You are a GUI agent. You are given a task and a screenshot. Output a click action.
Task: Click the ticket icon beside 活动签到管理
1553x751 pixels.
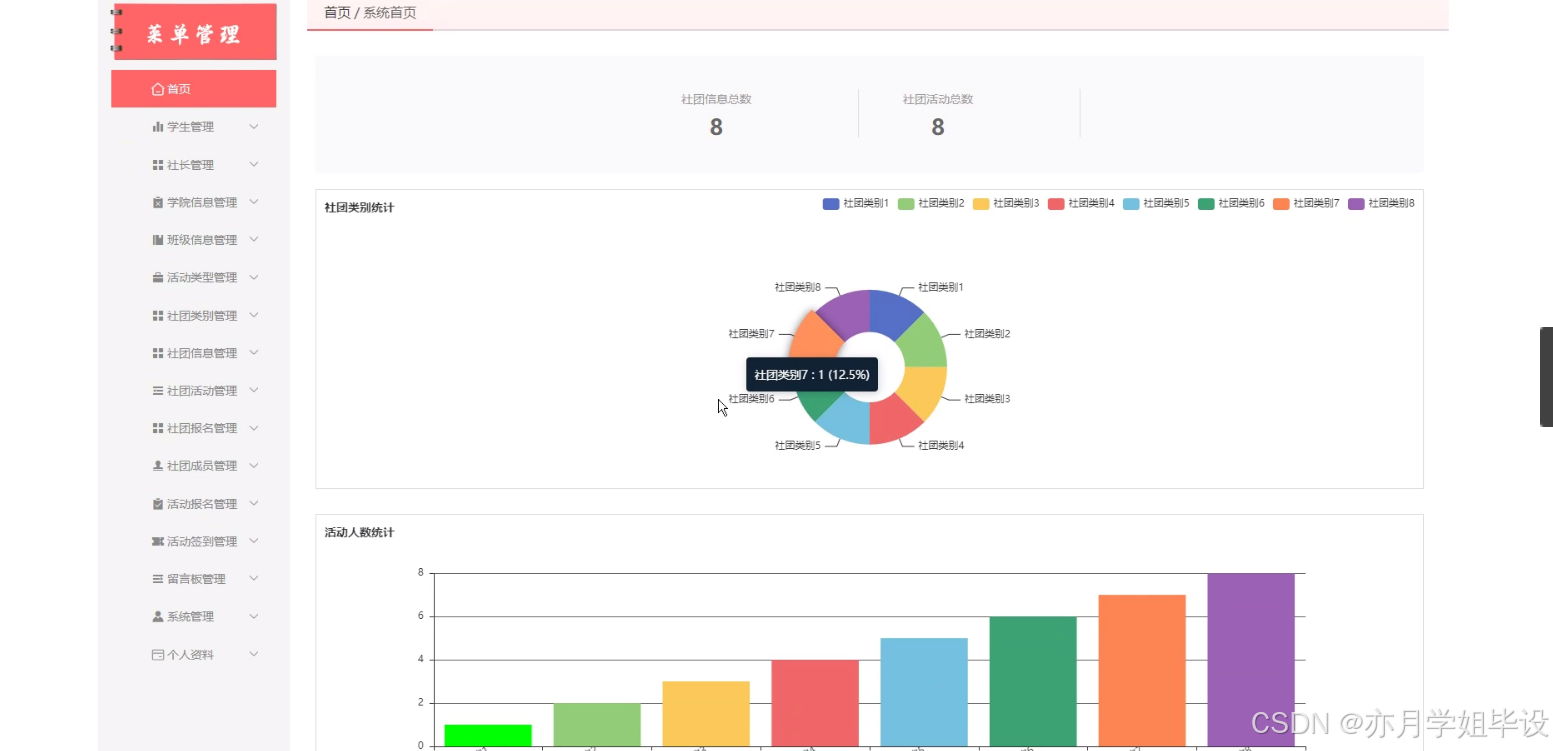pyautogui.click(x=157, y=541)
